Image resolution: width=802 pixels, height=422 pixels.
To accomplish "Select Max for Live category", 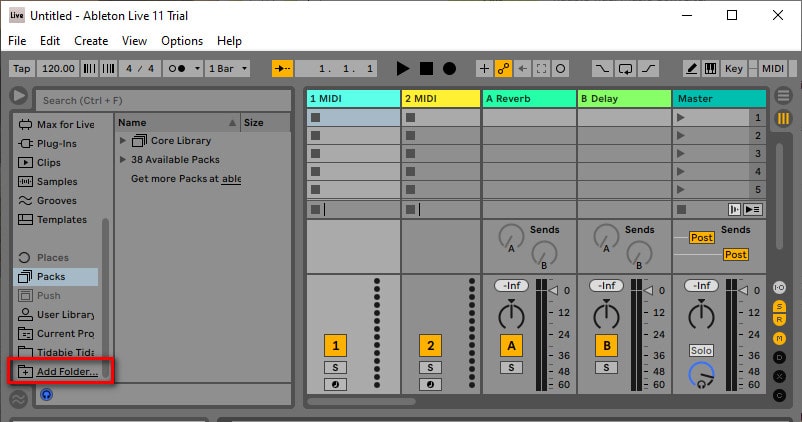I will click(56, 124).
